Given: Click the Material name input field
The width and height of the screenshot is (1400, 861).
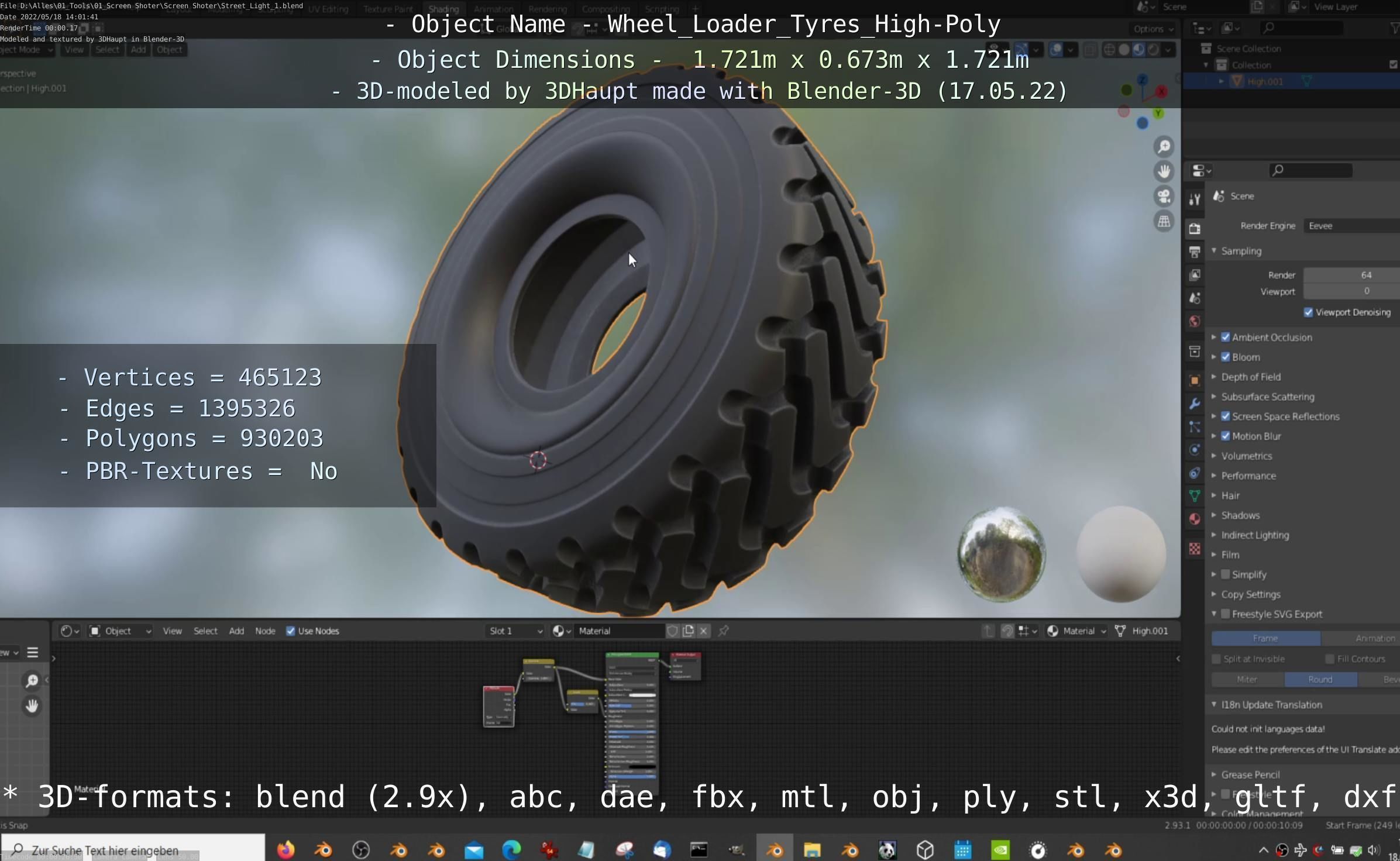Looking at the screenshot, I should 620,631.
